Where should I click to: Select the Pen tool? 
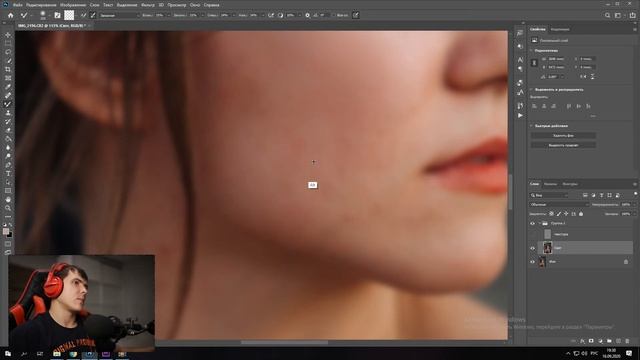(x=8, y=165)
